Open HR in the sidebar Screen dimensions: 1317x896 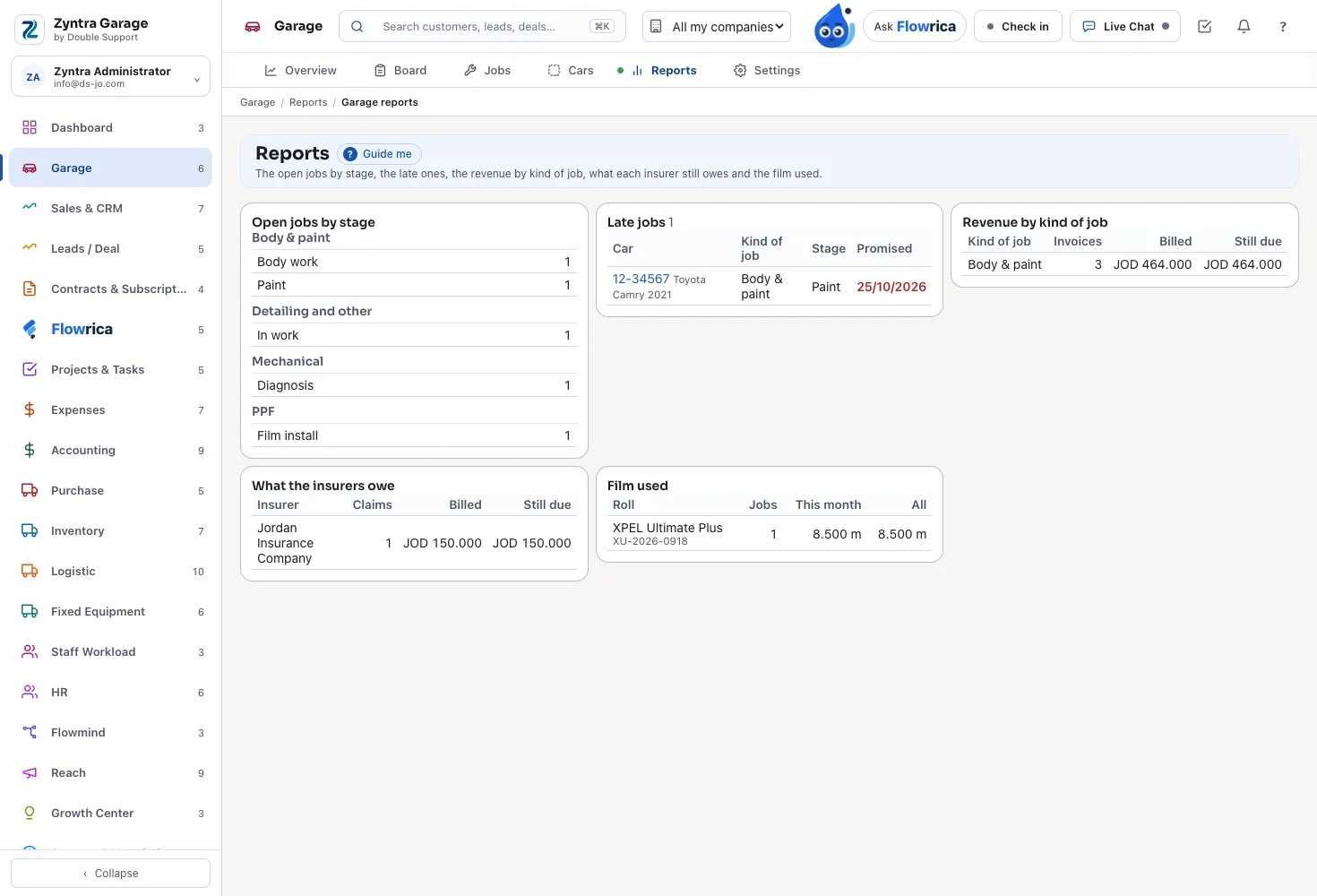point(110,692)
